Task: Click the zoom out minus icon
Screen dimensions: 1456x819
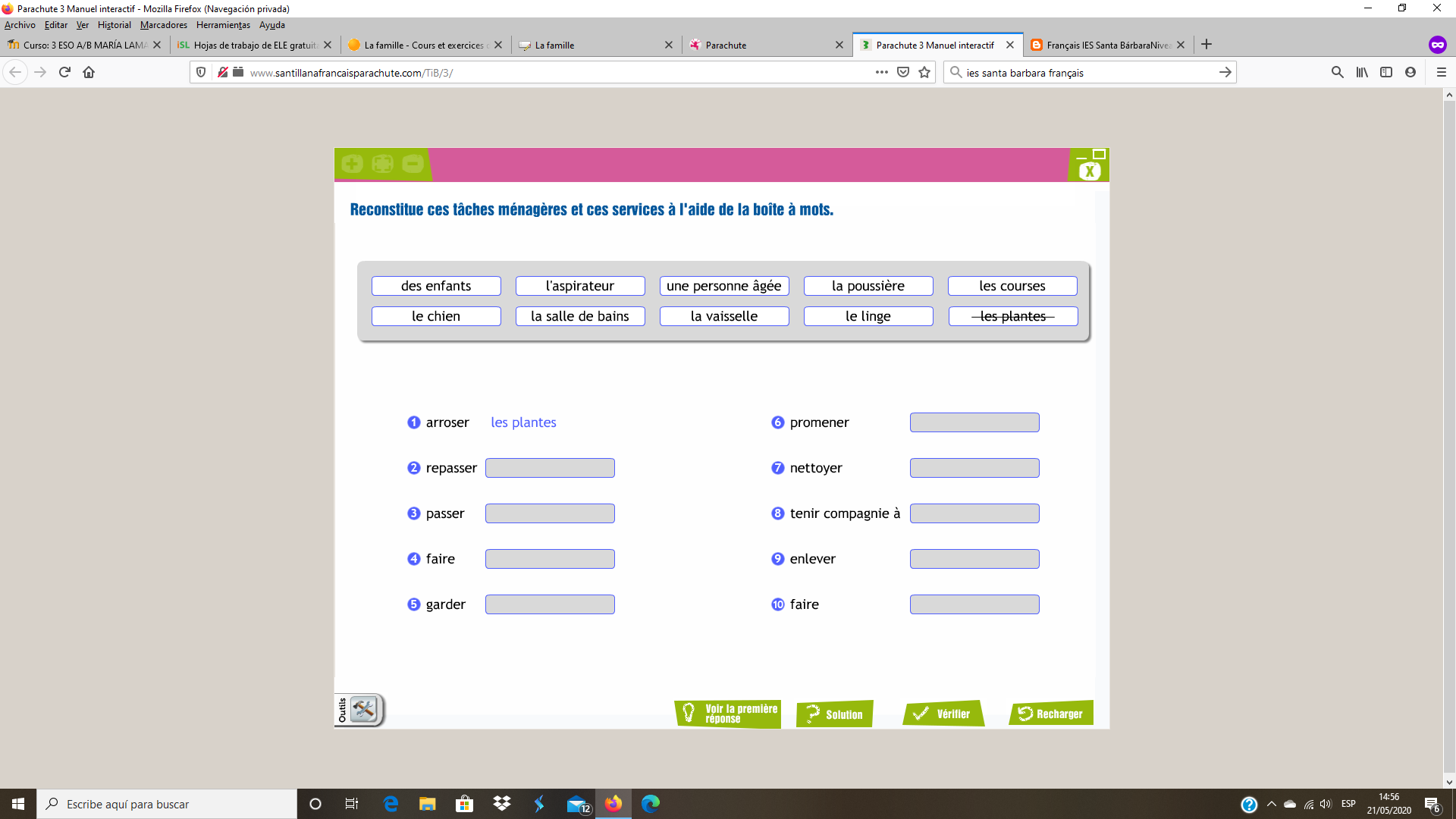Action: [413, 164]
